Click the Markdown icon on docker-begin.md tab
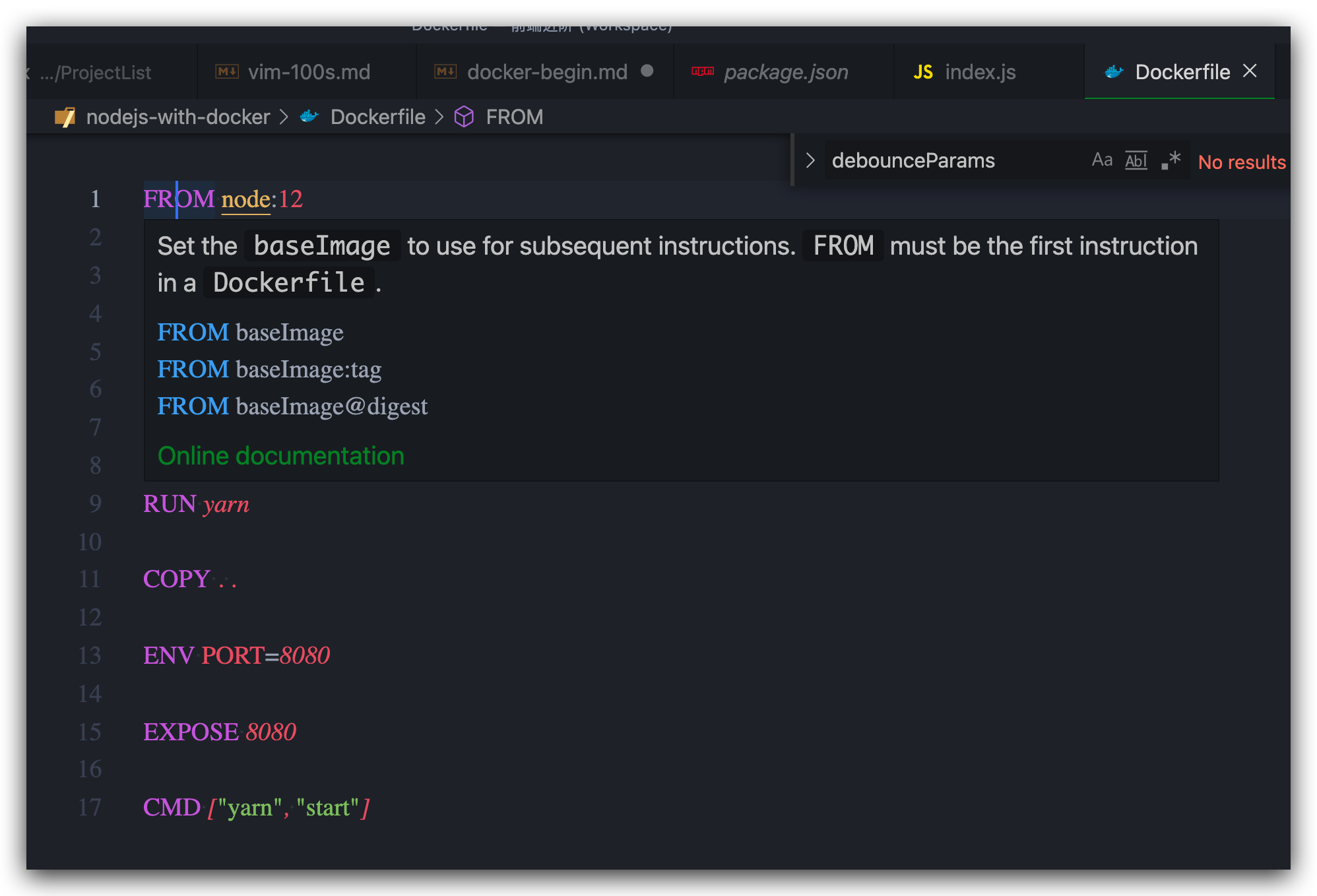The height and width of the screenshot is (896, 1317). (445, 71)
